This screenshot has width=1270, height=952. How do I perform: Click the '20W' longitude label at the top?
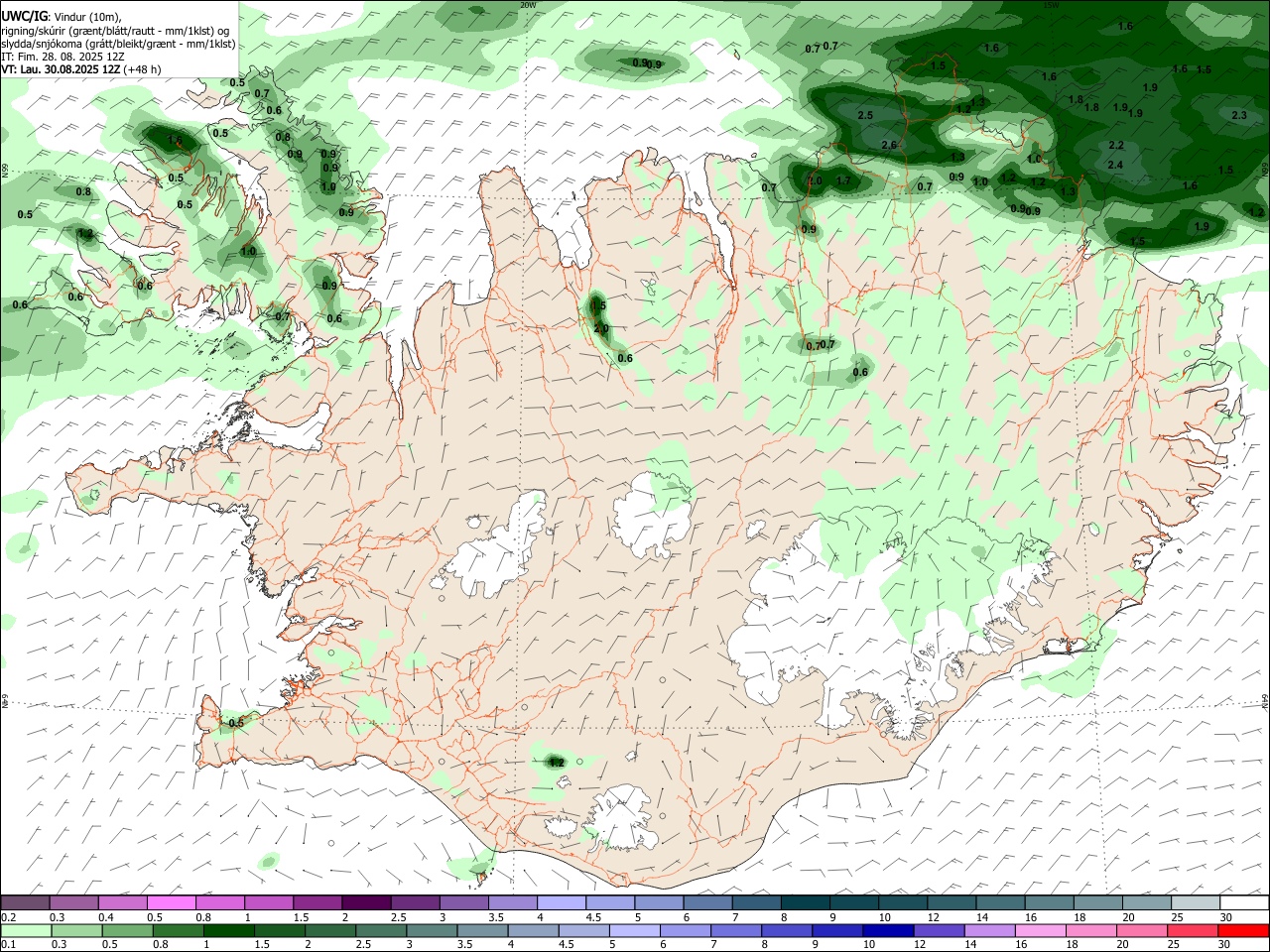tap(528, 5)
